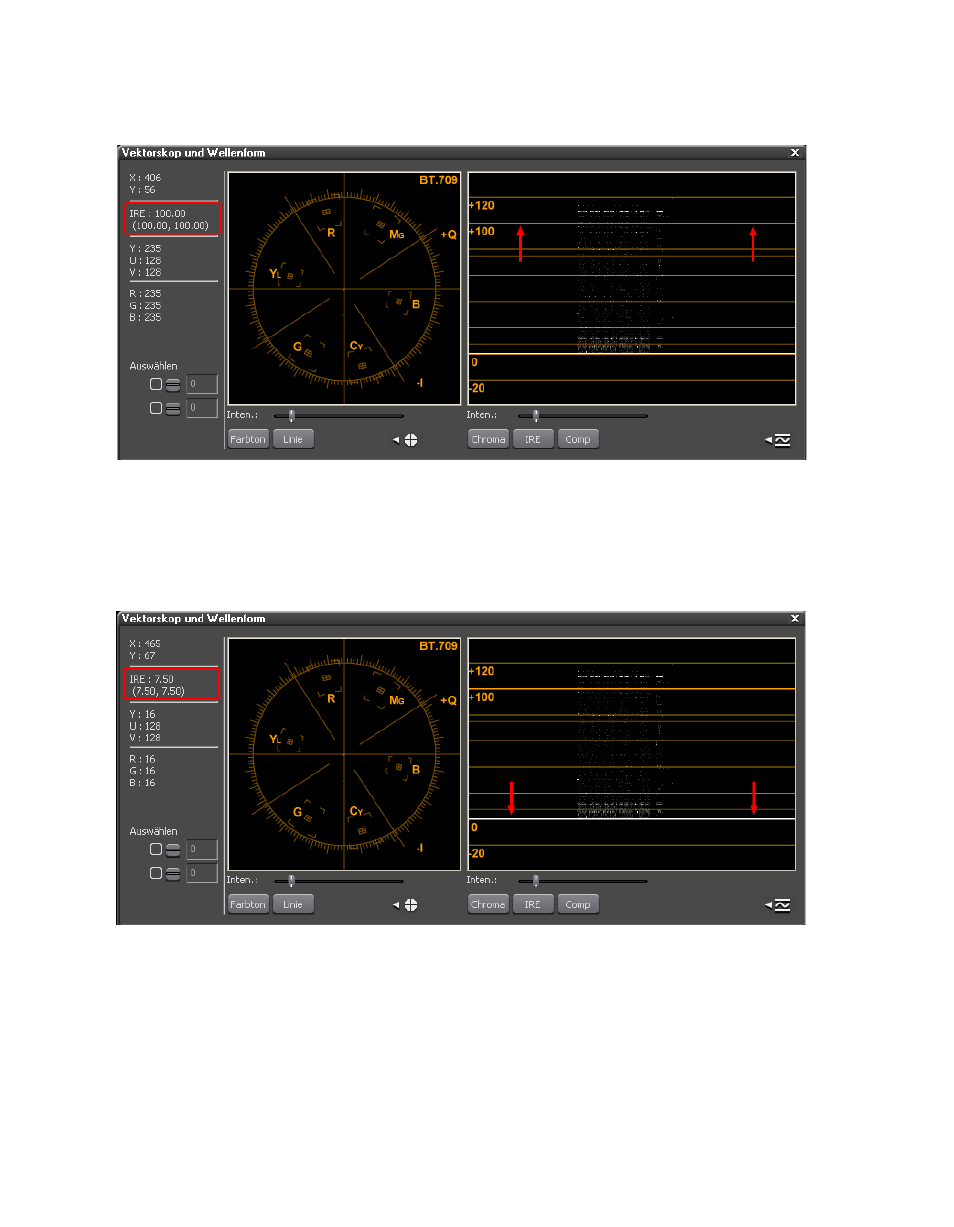This screenshot has height=1227, width=954.
Task: Select Comp button in the IRE 100.00 window
Action: tap(578, 439)
